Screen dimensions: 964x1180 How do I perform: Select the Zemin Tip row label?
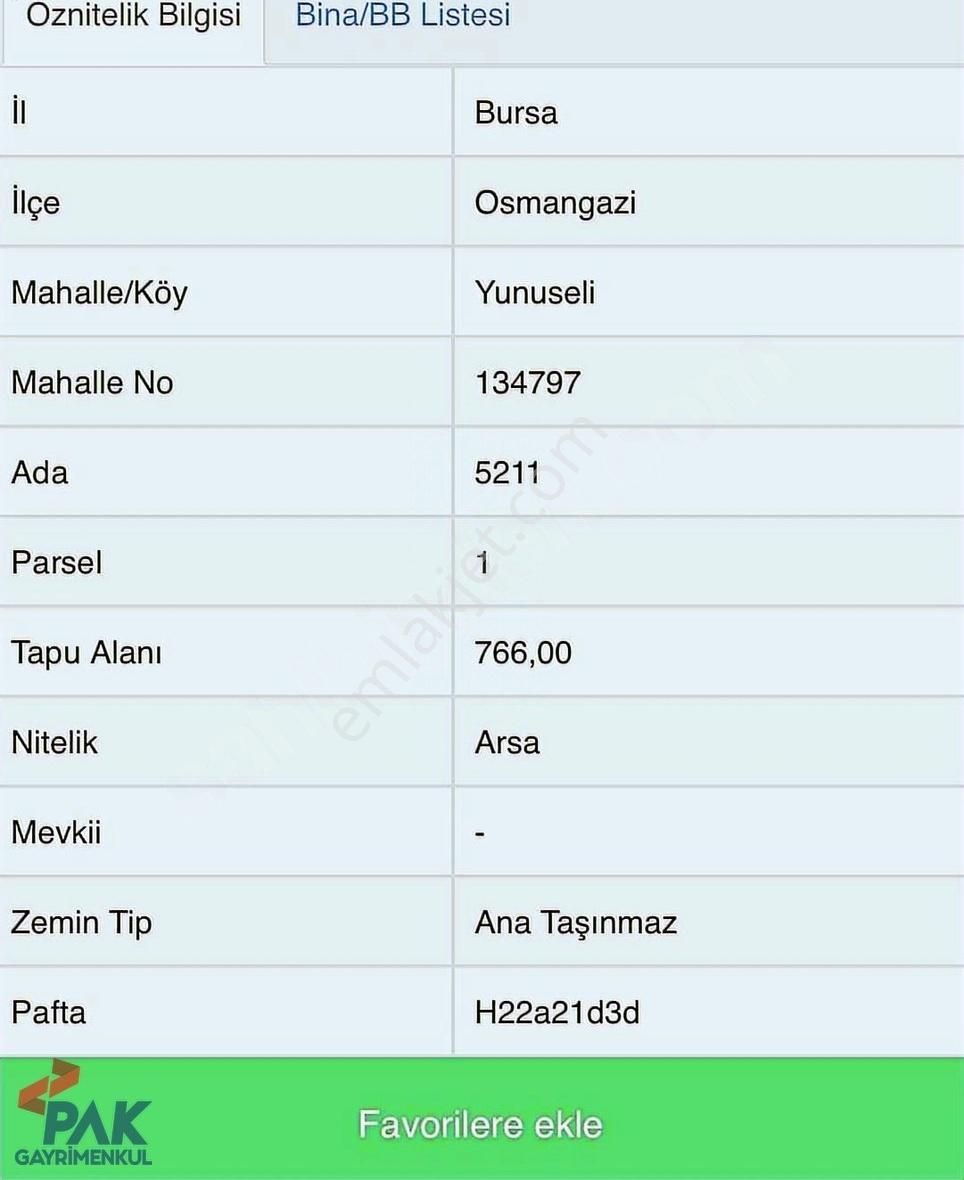coord(81,923)
